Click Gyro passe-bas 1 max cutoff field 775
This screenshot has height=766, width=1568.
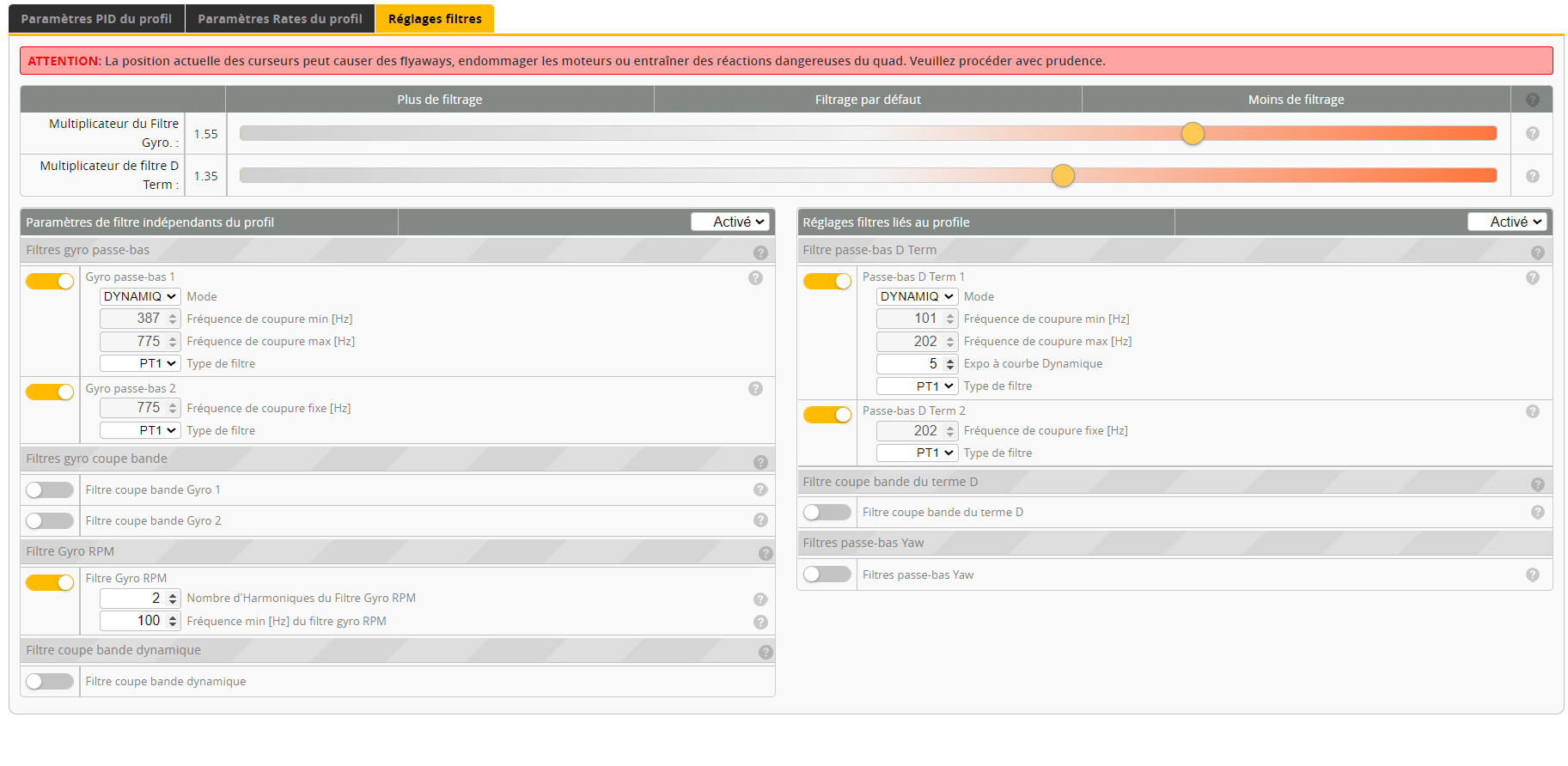[x=140, y=341]
